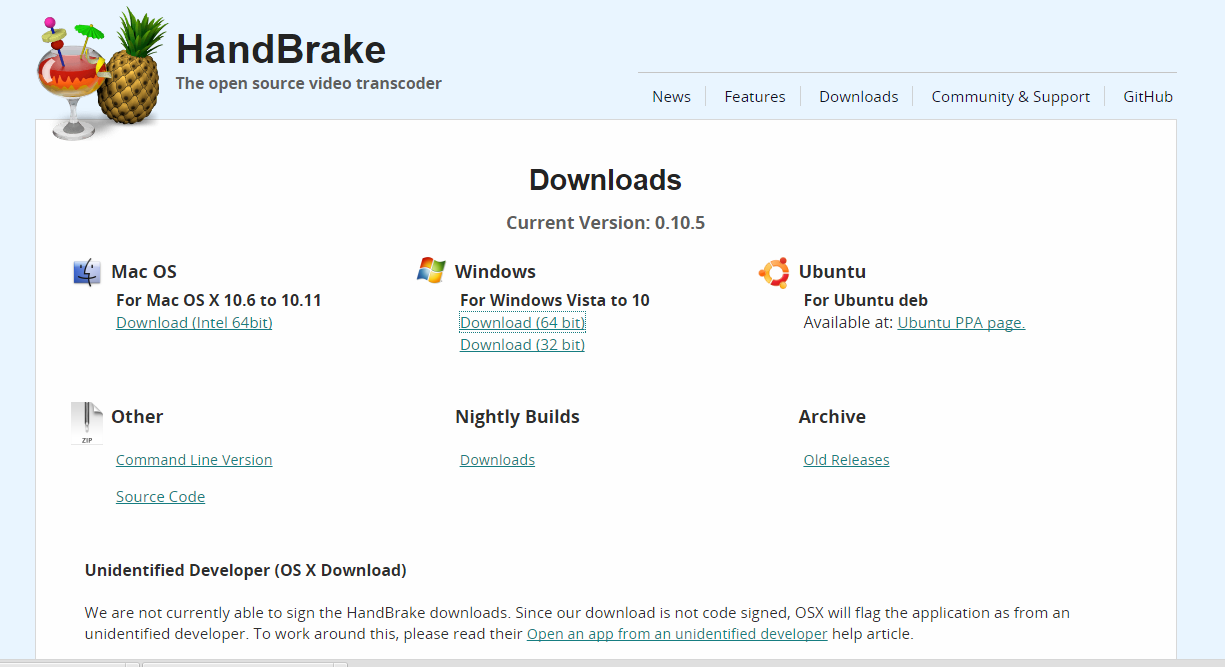Open the GitHub navigation link
1225x667 pixels.
pos(1148,97)
